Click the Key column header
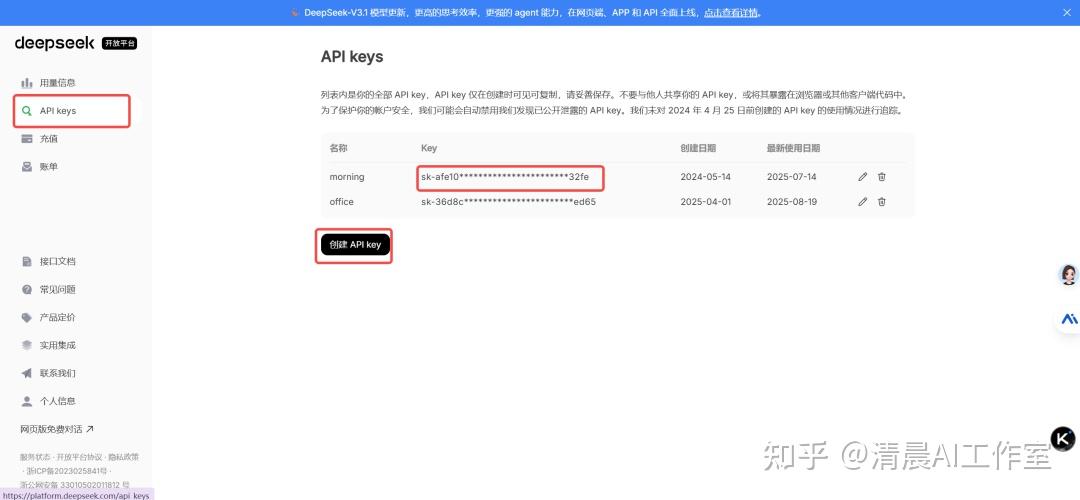Screen dimensions: 1080x500 coord(428,148)
